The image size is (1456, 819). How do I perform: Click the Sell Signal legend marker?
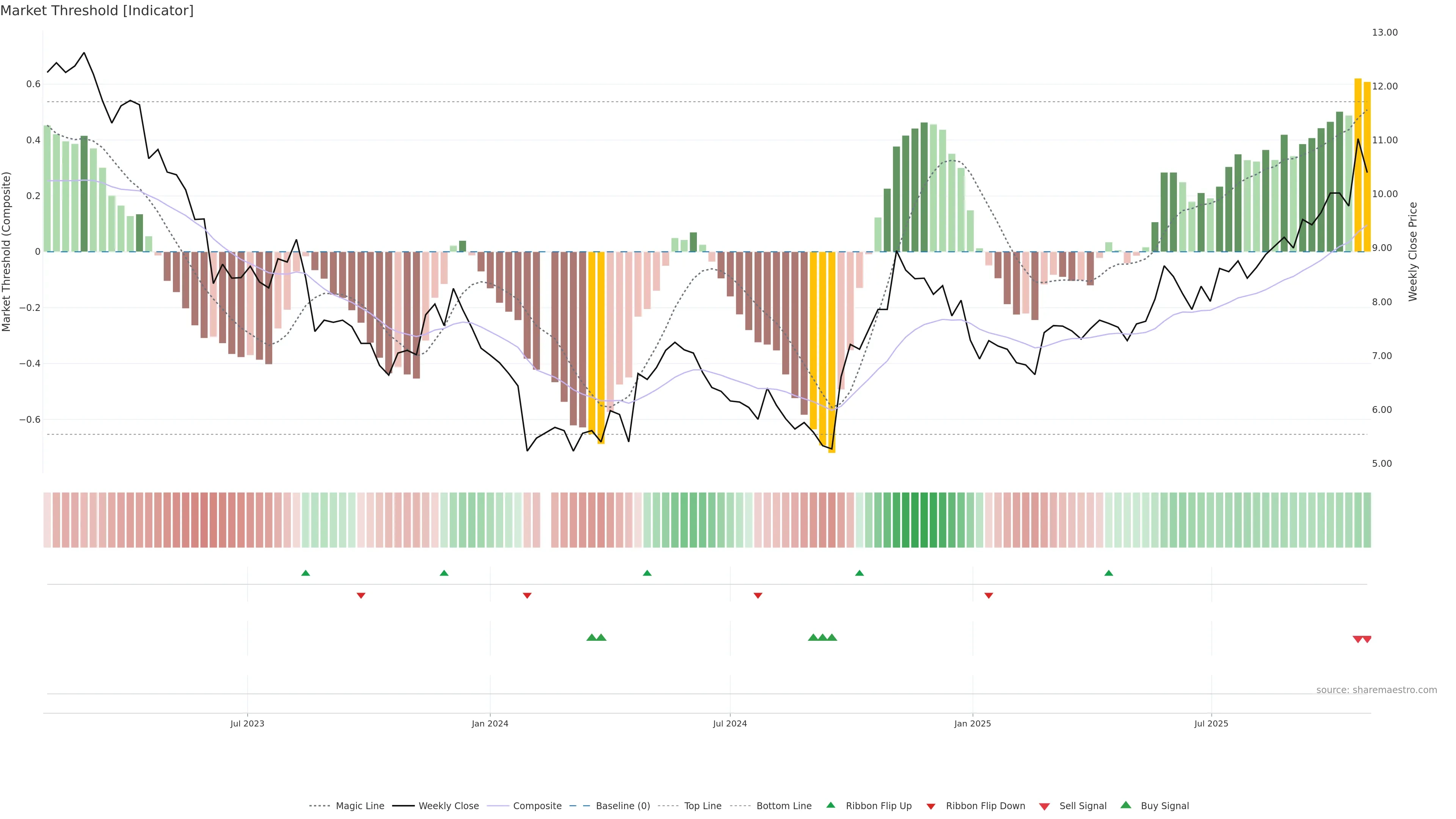(x=1045, y=806)
